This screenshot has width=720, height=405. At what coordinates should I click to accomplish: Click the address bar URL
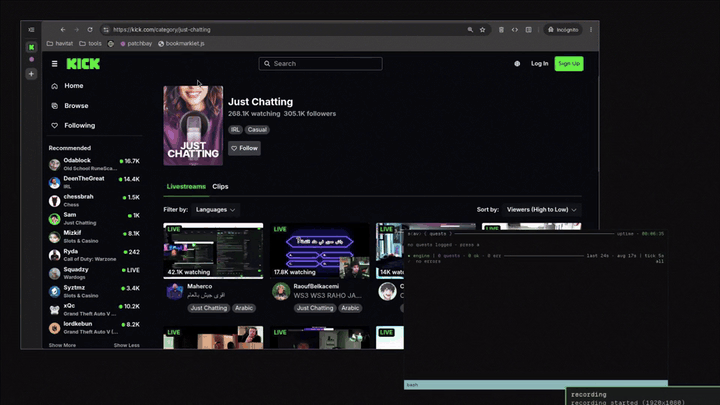click(162, 30)
